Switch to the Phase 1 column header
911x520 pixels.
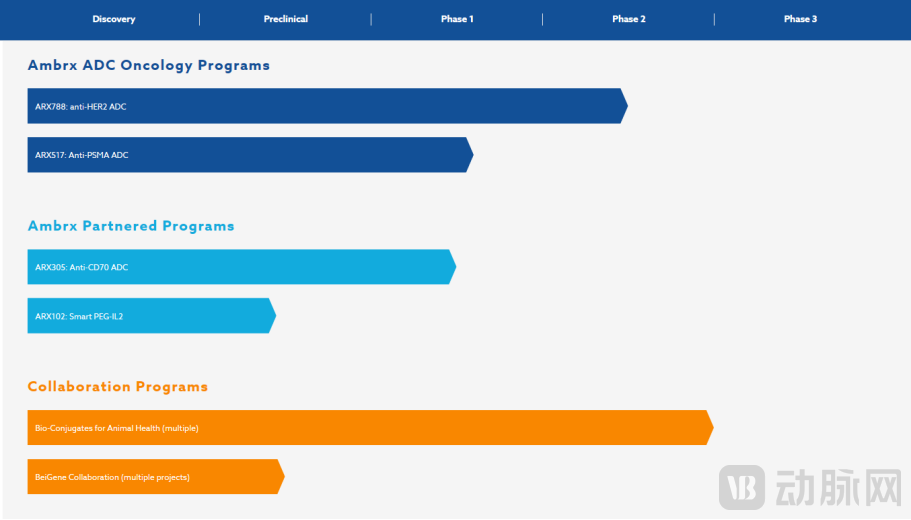[x=457, y=19]
